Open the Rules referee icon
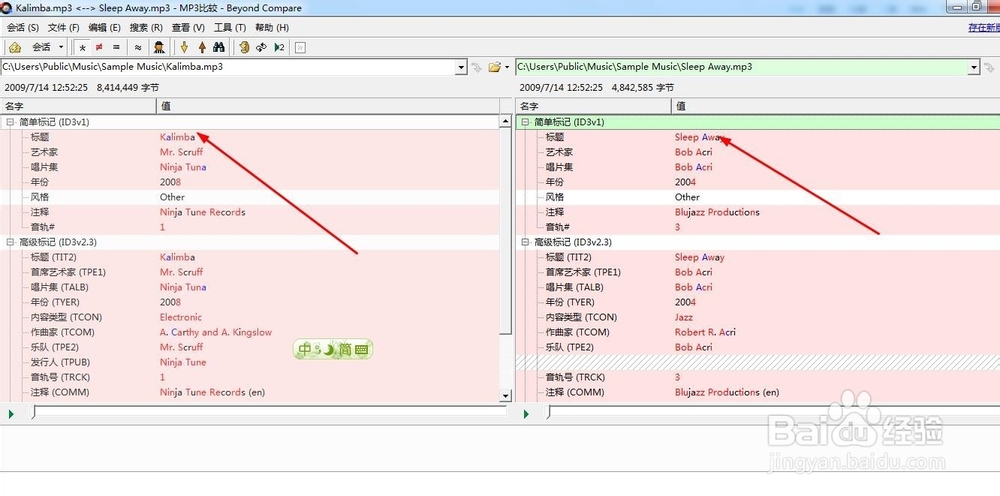 [x=159, y=47]
